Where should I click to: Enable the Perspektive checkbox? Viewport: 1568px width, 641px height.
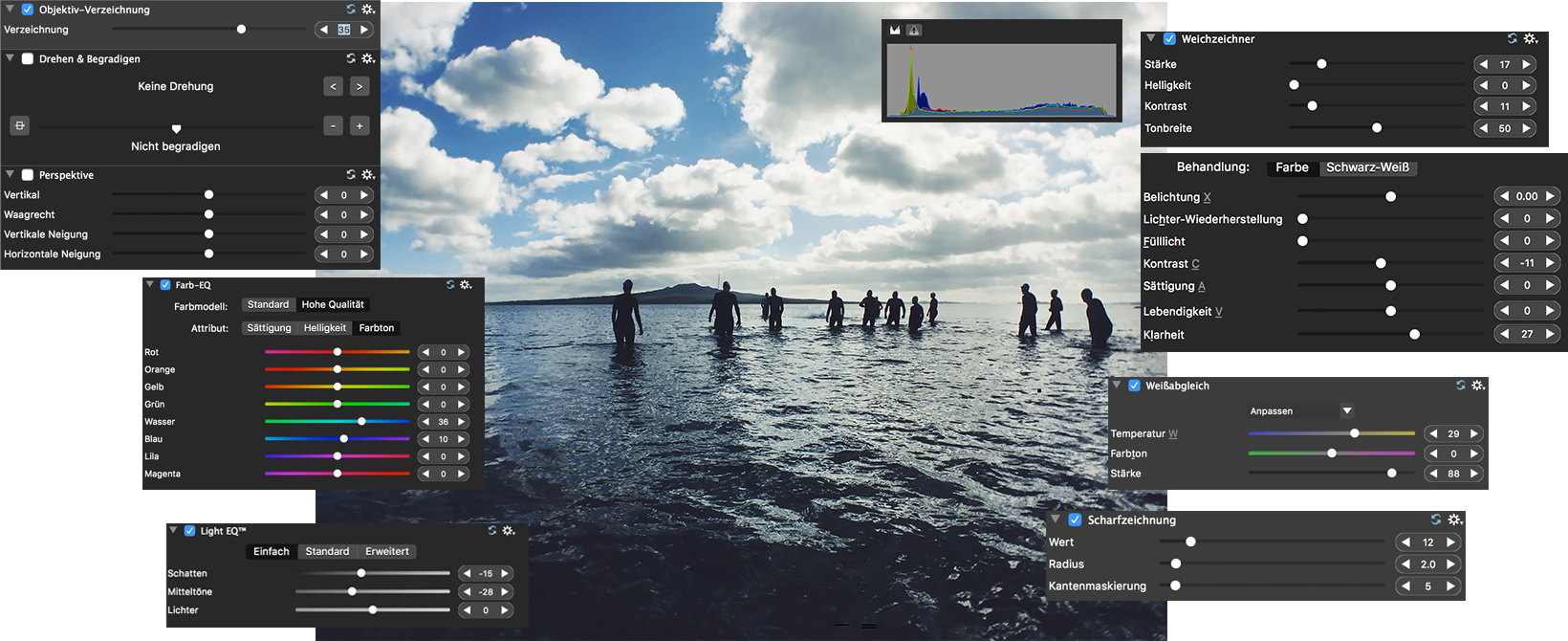(28, 175)
